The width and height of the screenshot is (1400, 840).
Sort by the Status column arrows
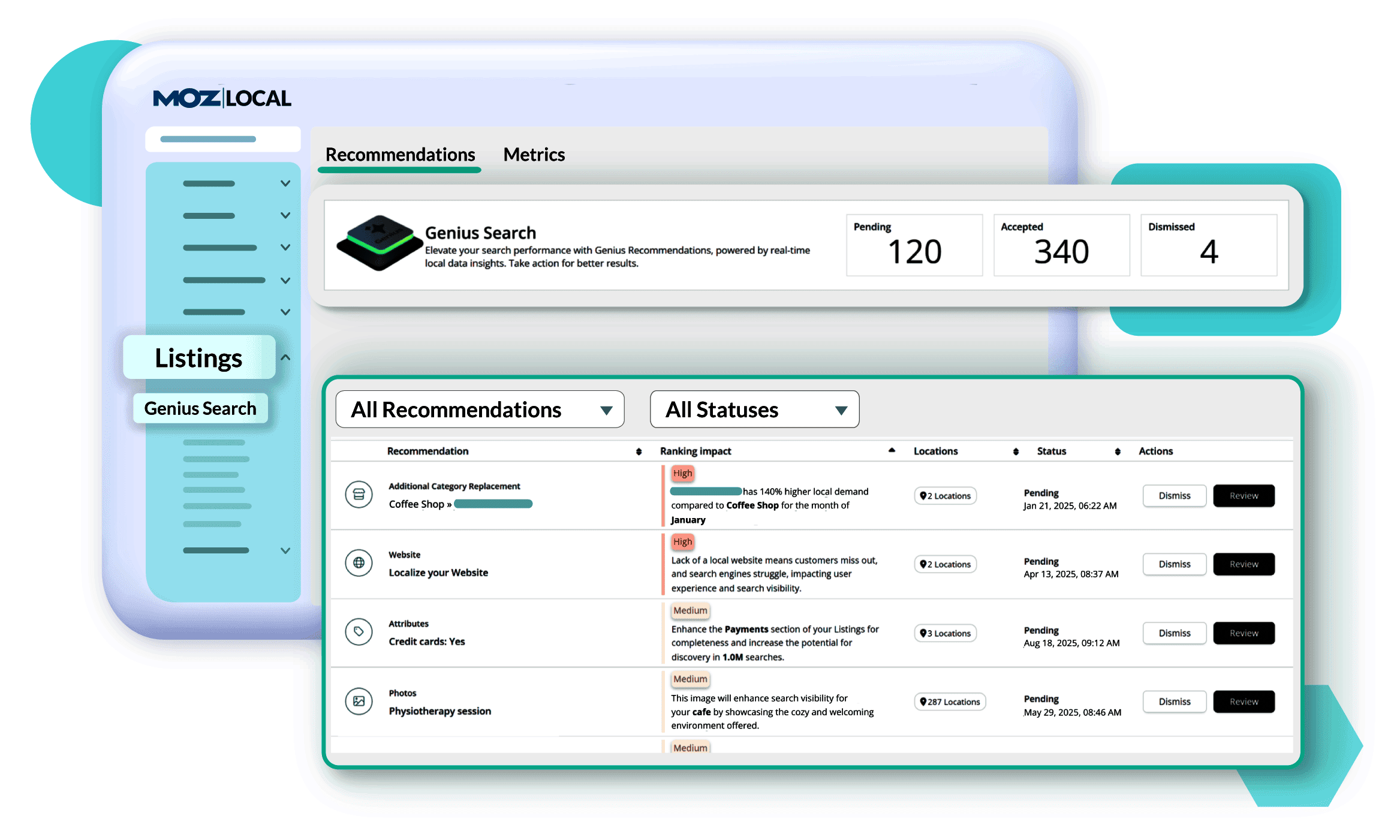(1118, 451)
